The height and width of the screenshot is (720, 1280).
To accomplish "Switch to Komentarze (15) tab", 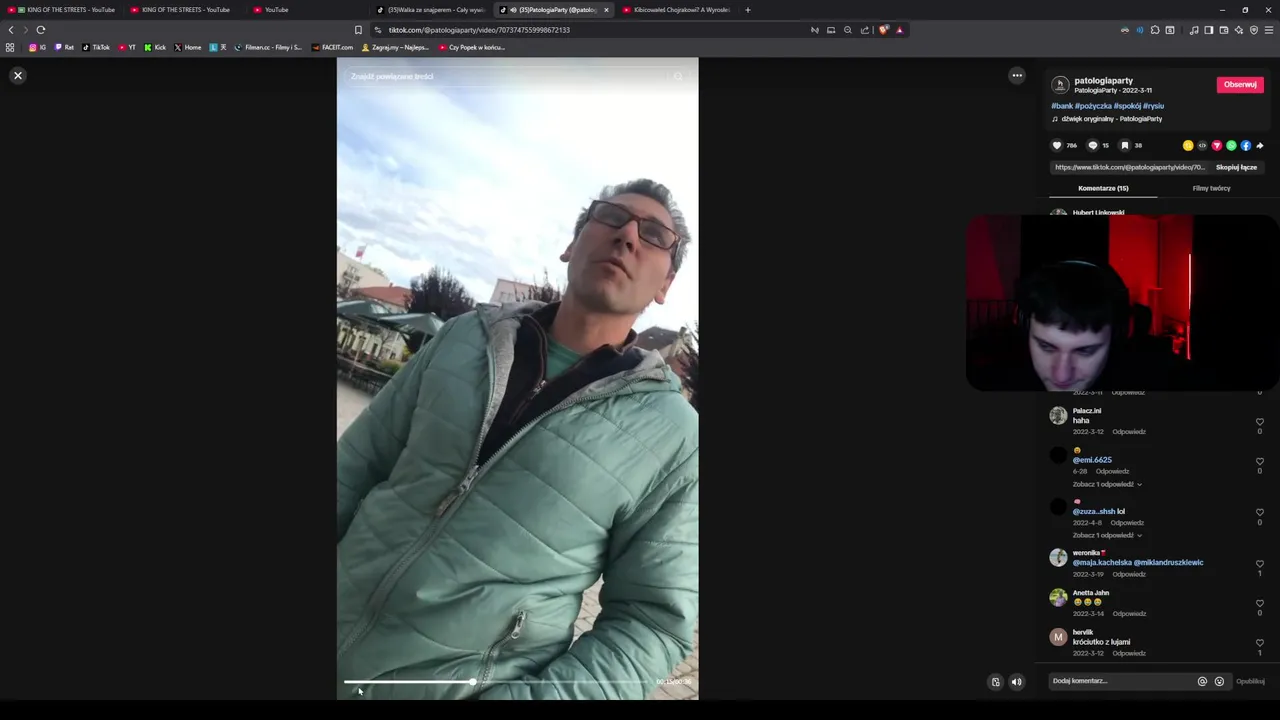I will point(1103,188).
